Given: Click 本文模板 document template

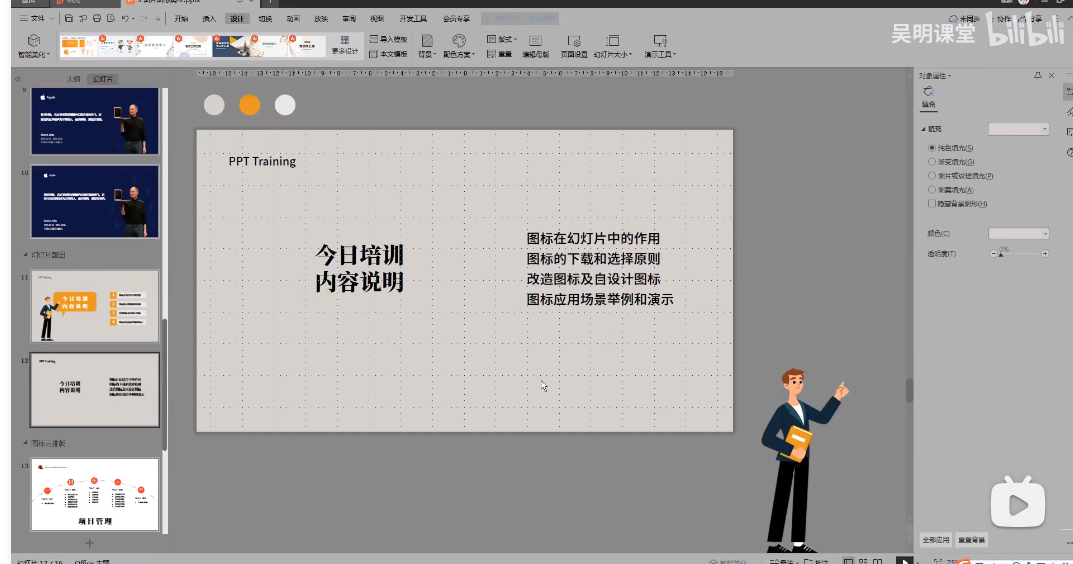Looking at the screenshot, I should [389, 53].
